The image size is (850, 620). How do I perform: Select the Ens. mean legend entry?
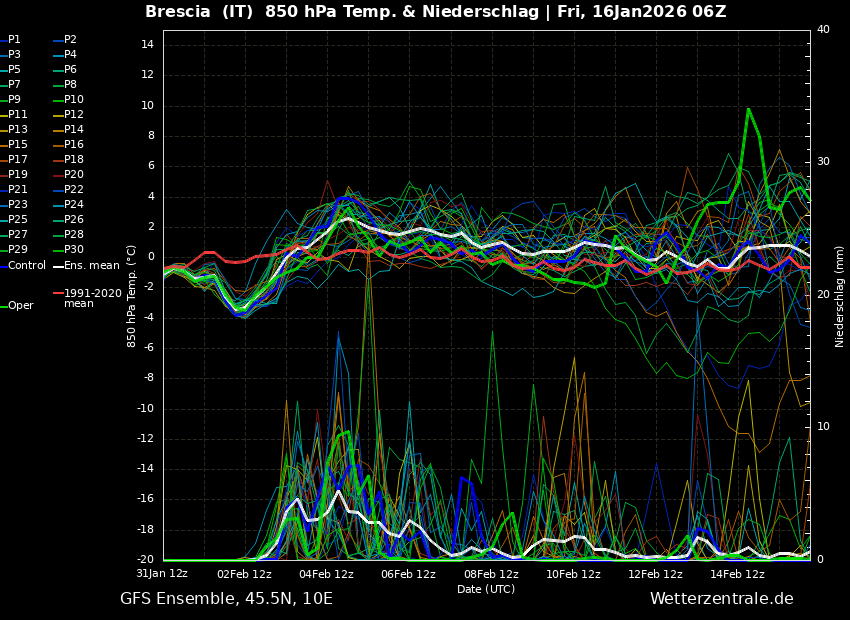(91, 266)
